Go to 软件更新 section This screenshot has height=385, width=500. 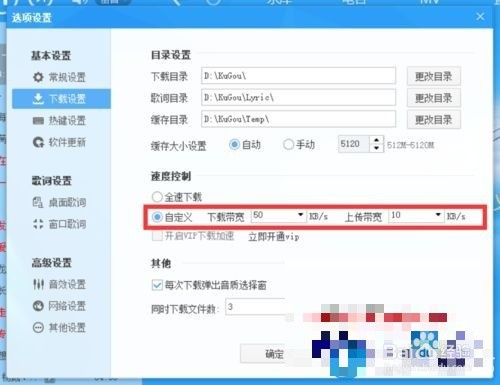pos(67,142)
